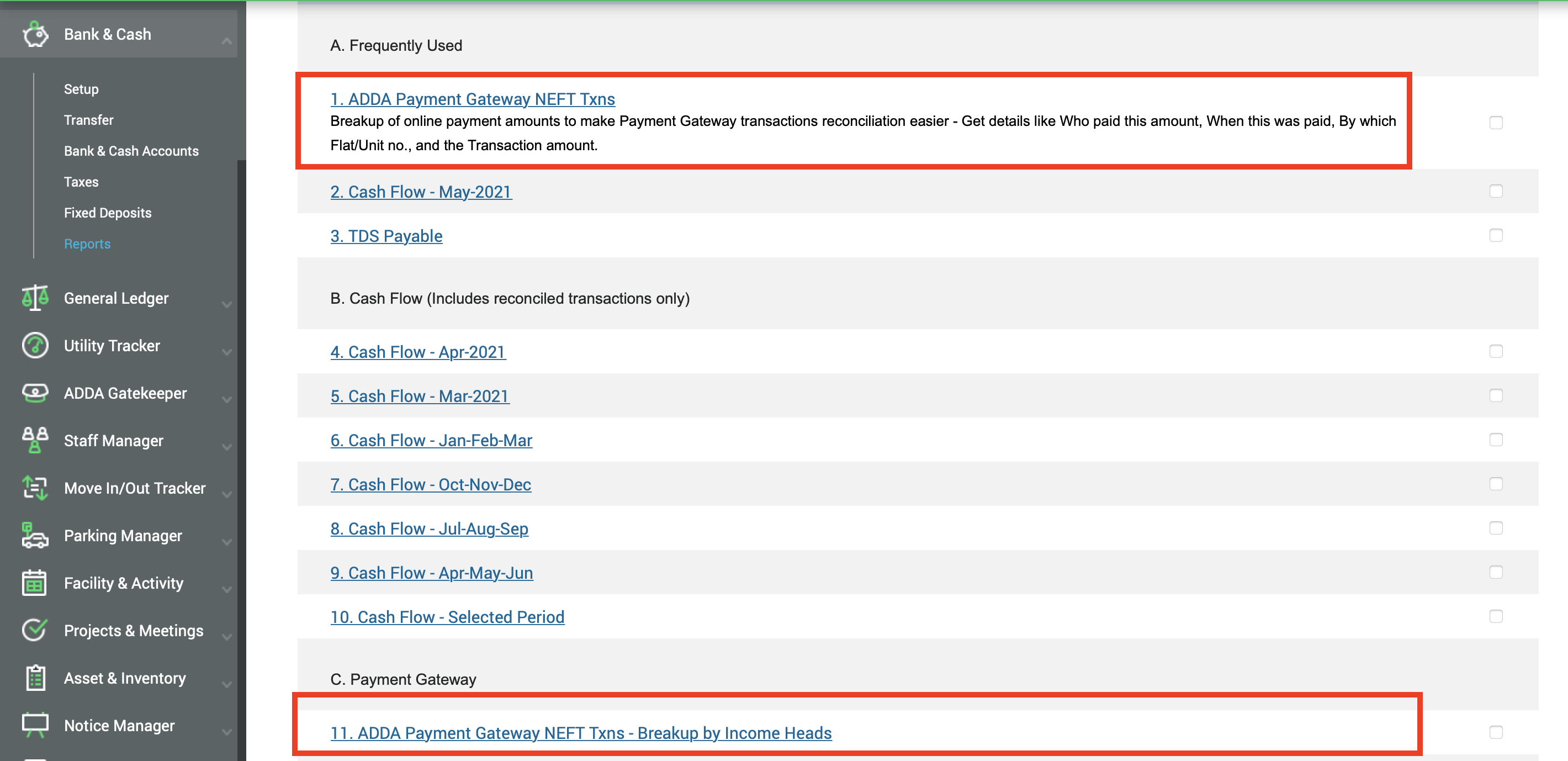
Task: Expand the Projects & Meetings chevron
Action: 226,636
